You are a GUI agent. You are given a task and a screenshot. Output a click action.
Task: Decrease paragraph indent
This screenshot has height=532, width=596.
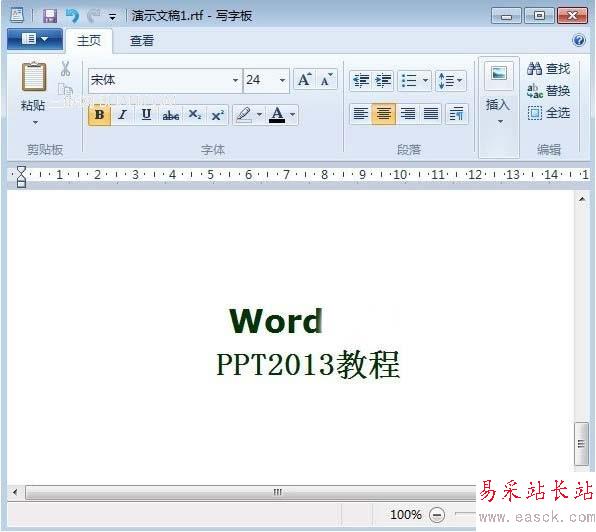360,81
